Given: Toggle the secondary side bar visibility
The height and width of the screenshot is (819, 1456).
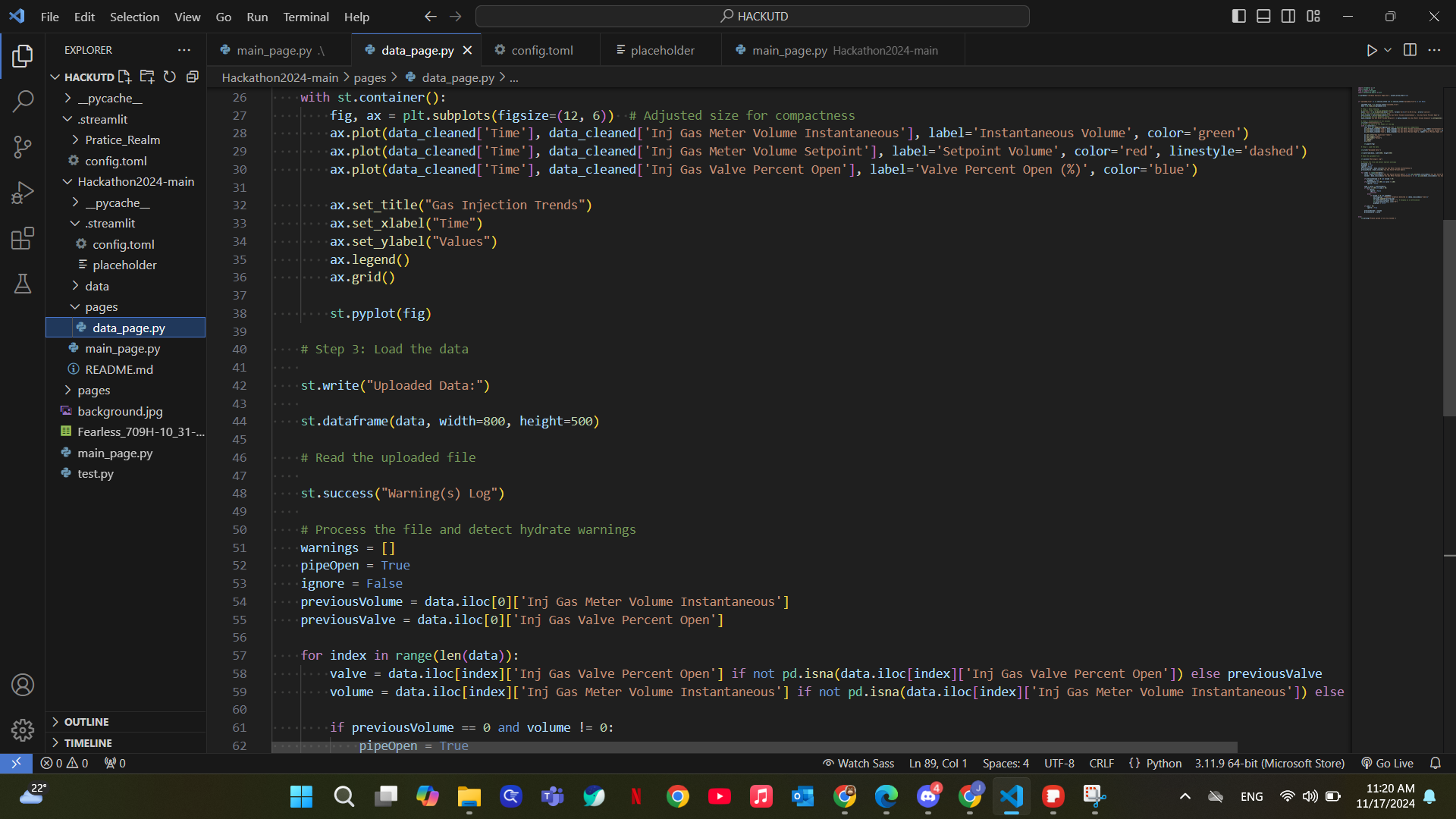Looking at the screenshot, I should [1288, 16].
